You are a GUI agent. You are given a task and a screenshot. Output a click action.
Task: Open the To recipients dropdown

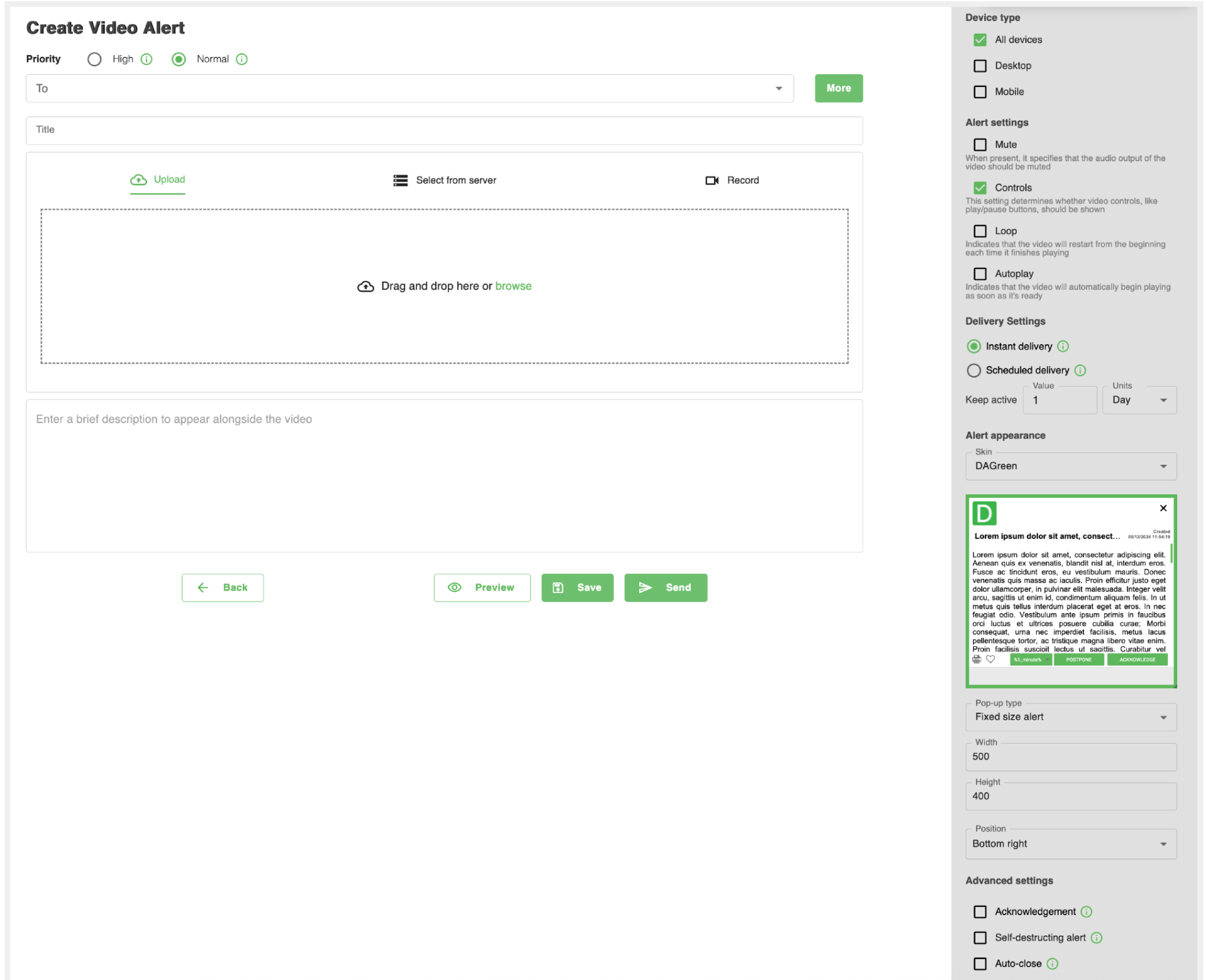(x=779, y=89)
